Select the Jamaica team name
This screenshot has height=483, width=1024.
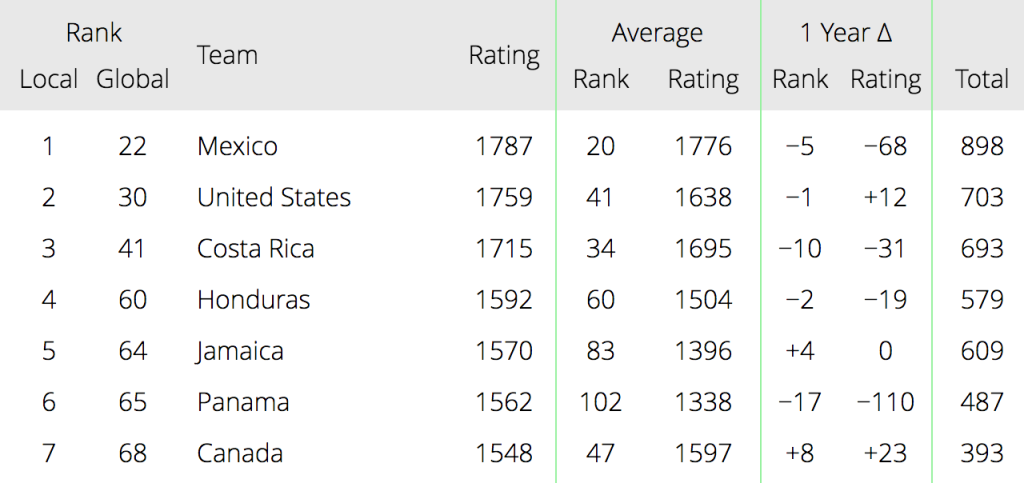coord(240,351)
